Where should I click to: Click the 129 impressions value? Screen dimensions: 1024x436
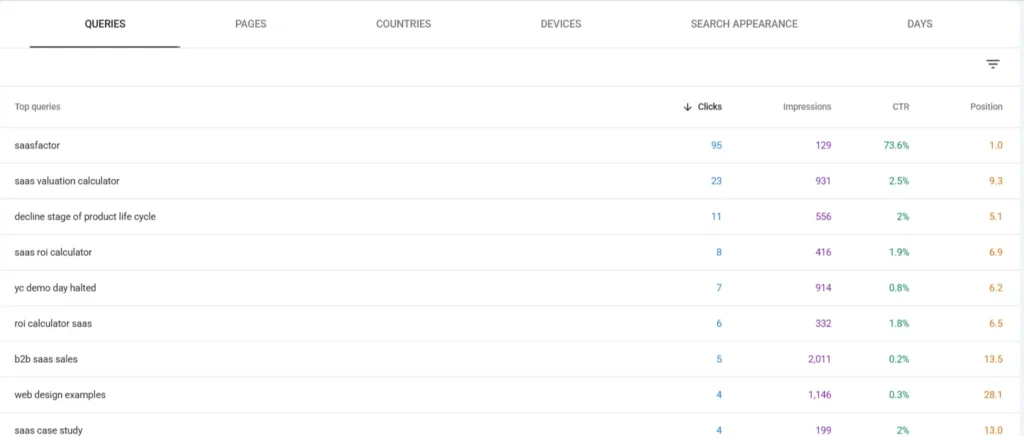(x=823, y=146)
